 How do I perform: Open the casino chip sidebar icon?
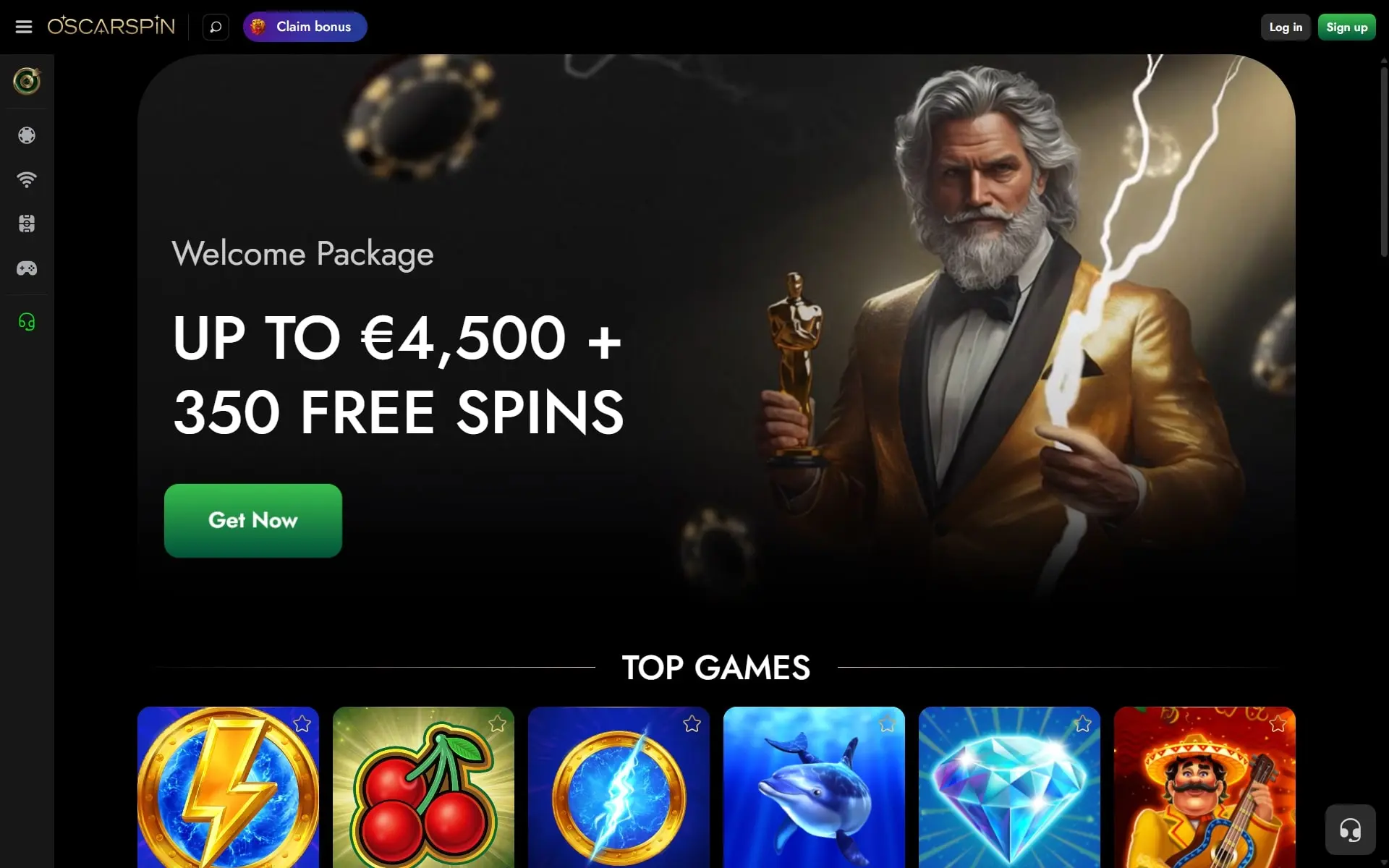click(x=27, y=135)
